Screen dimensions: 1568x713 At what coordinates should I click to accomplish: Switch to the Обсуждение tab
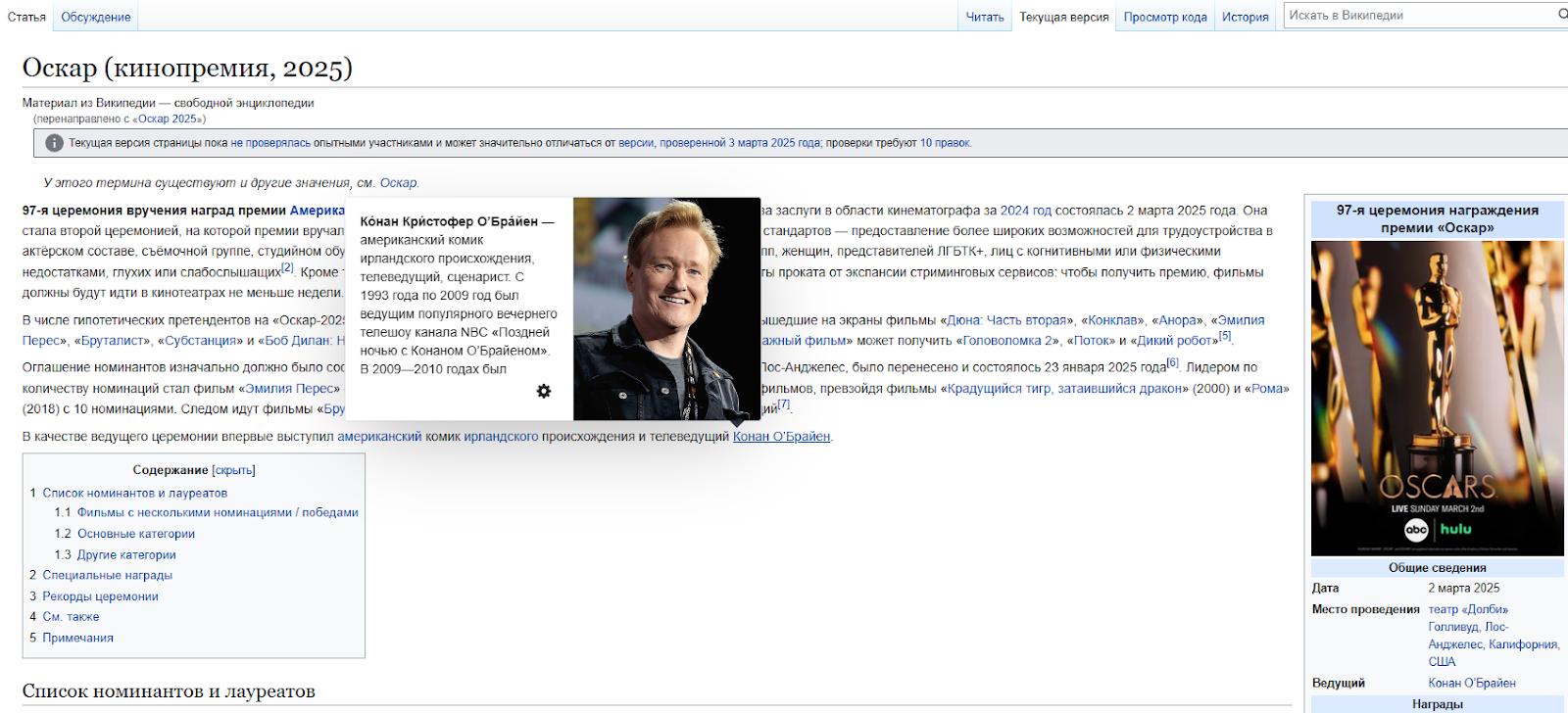click(96, 17)
